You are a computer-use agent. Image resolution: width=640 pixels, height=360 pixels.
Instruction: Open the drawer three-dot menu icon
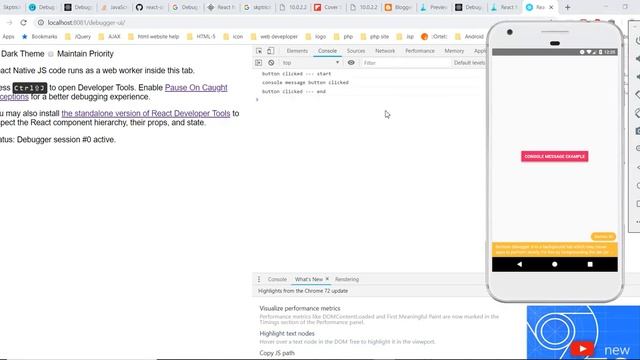tap(259, 279)
